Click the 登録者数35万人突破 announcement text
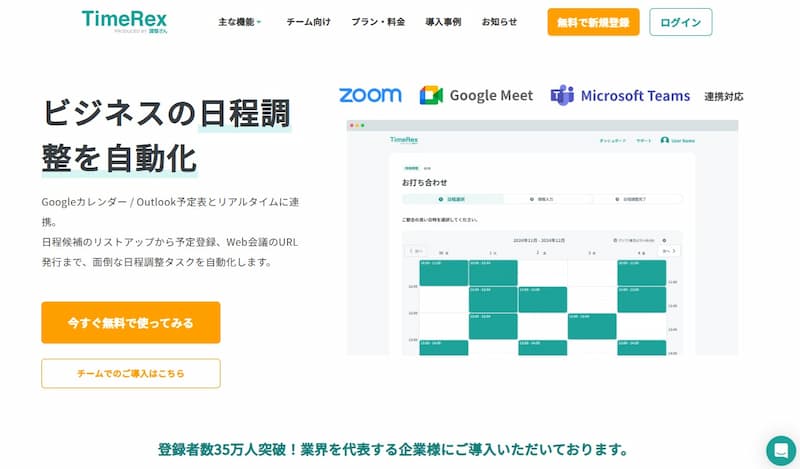The width and height of the screenshot is (800, 469). pyautogui.click(x=393, y=450)
